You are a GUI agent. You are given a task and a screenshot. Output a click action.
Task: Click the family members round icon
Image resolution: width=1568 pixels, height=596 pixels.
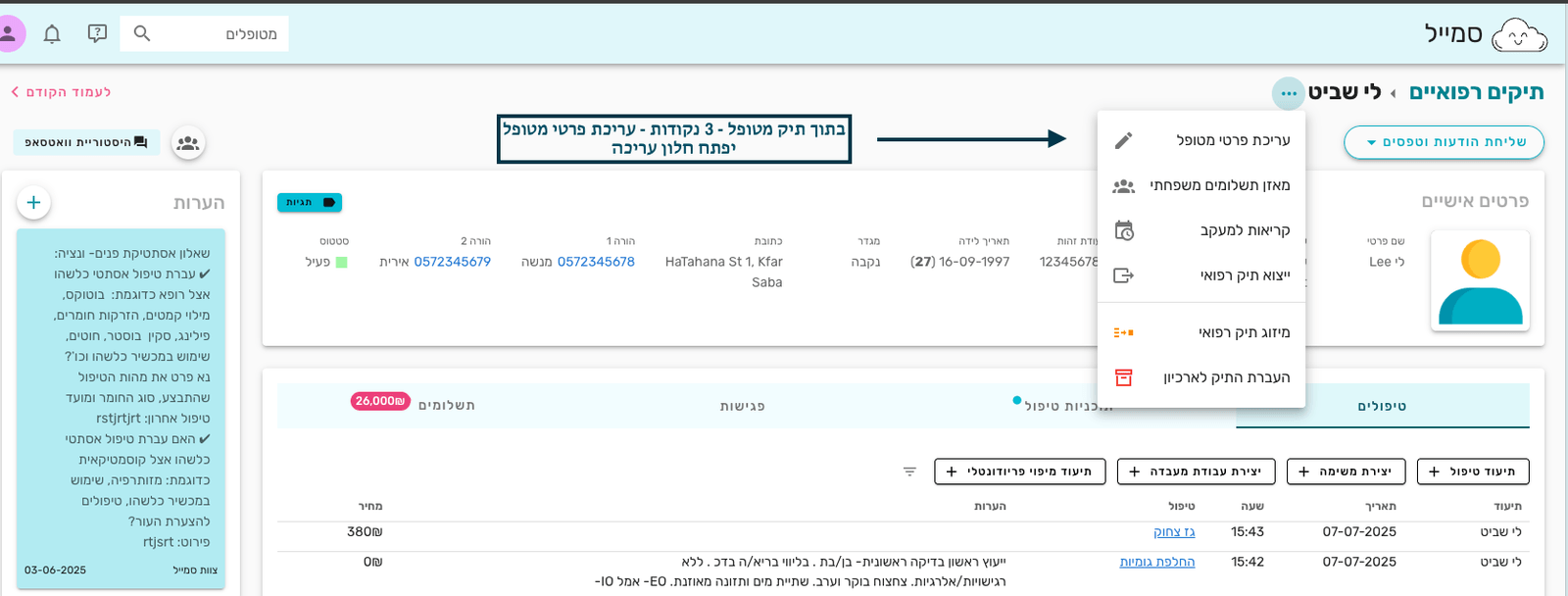click(188, 143)
